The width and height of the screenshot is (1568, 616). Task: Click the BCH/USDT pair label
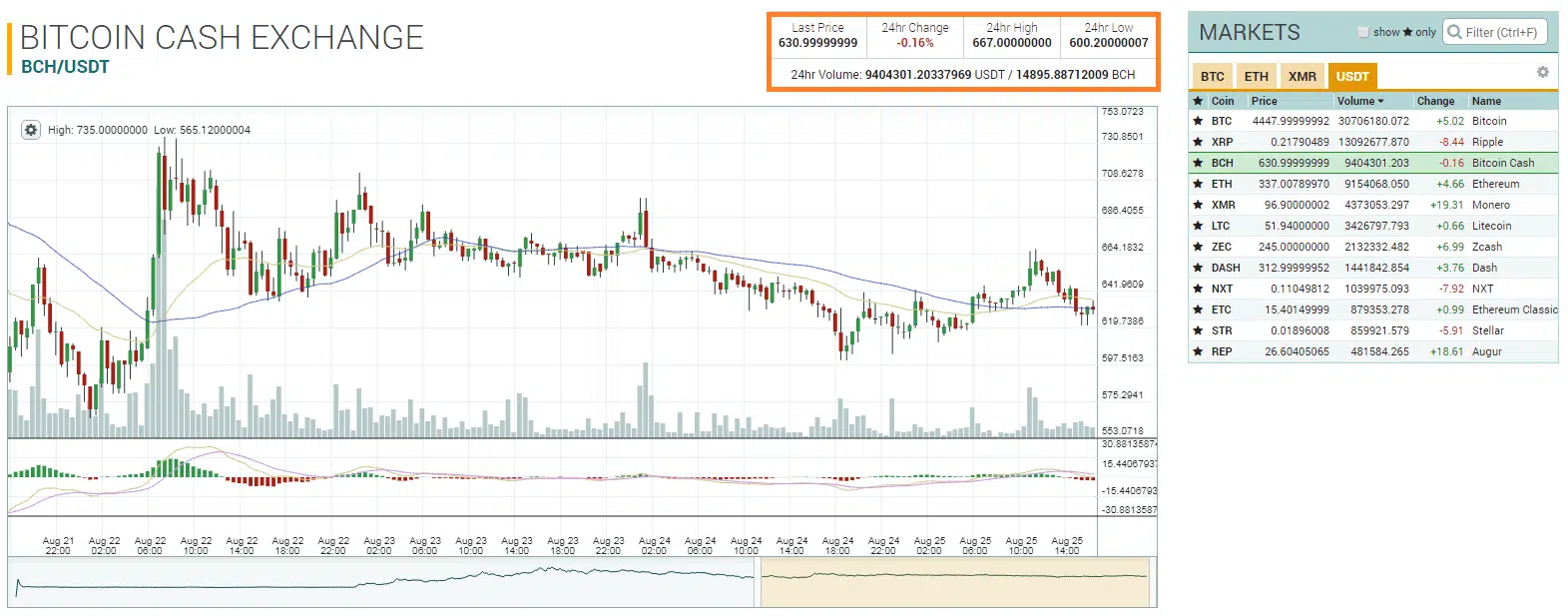pyautogui.click(x=65, y=67)
